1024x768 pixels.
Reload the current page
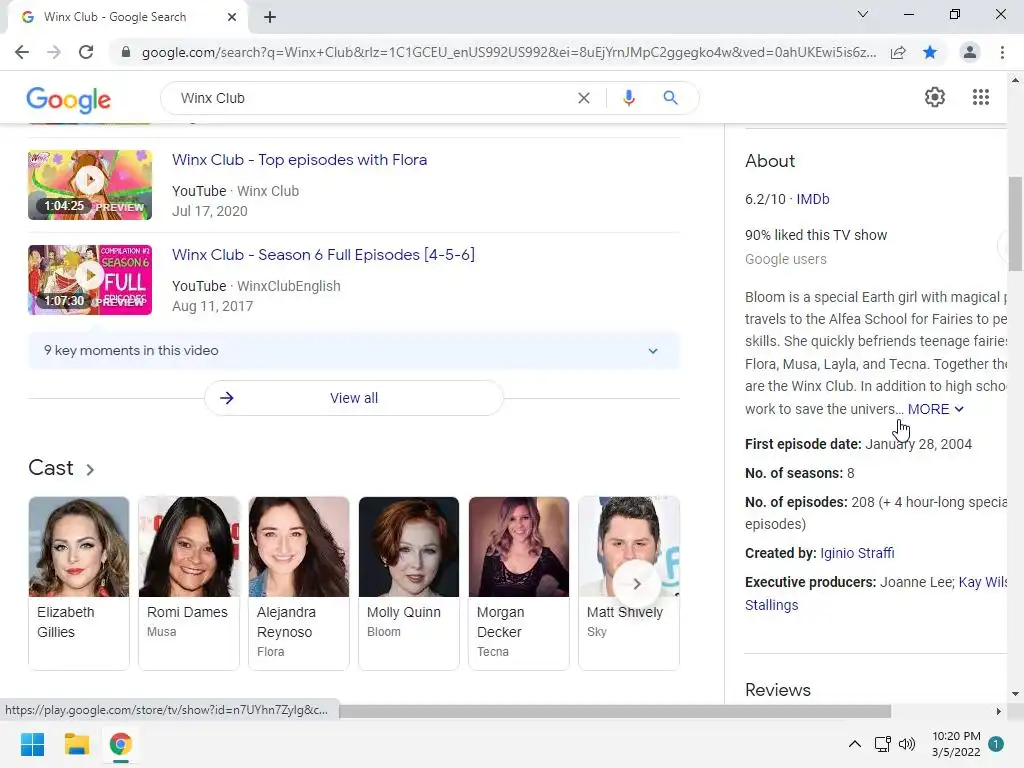tap(86, 52)
